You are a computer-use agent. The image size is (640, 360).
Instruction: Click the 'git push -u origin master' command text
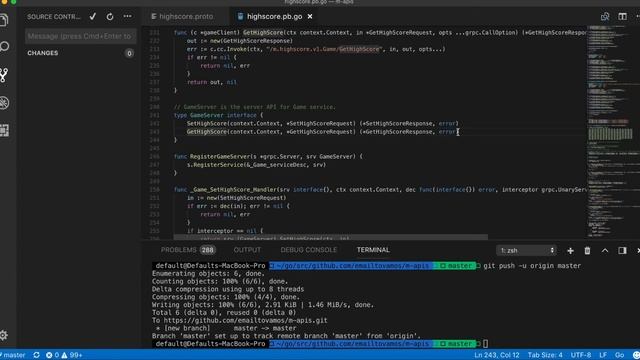pos(532,266)
